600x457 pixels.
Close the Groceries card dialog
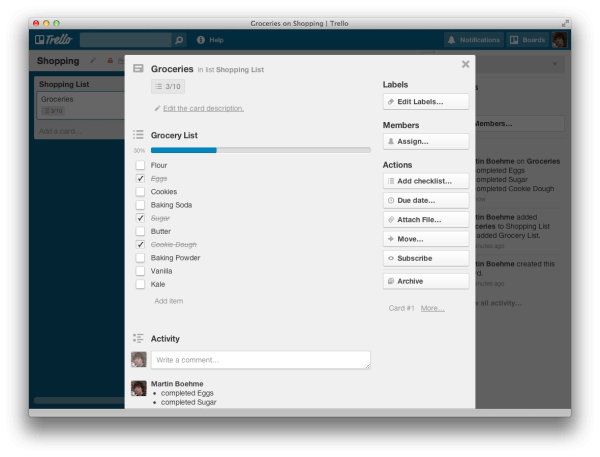tap(465, 64)
